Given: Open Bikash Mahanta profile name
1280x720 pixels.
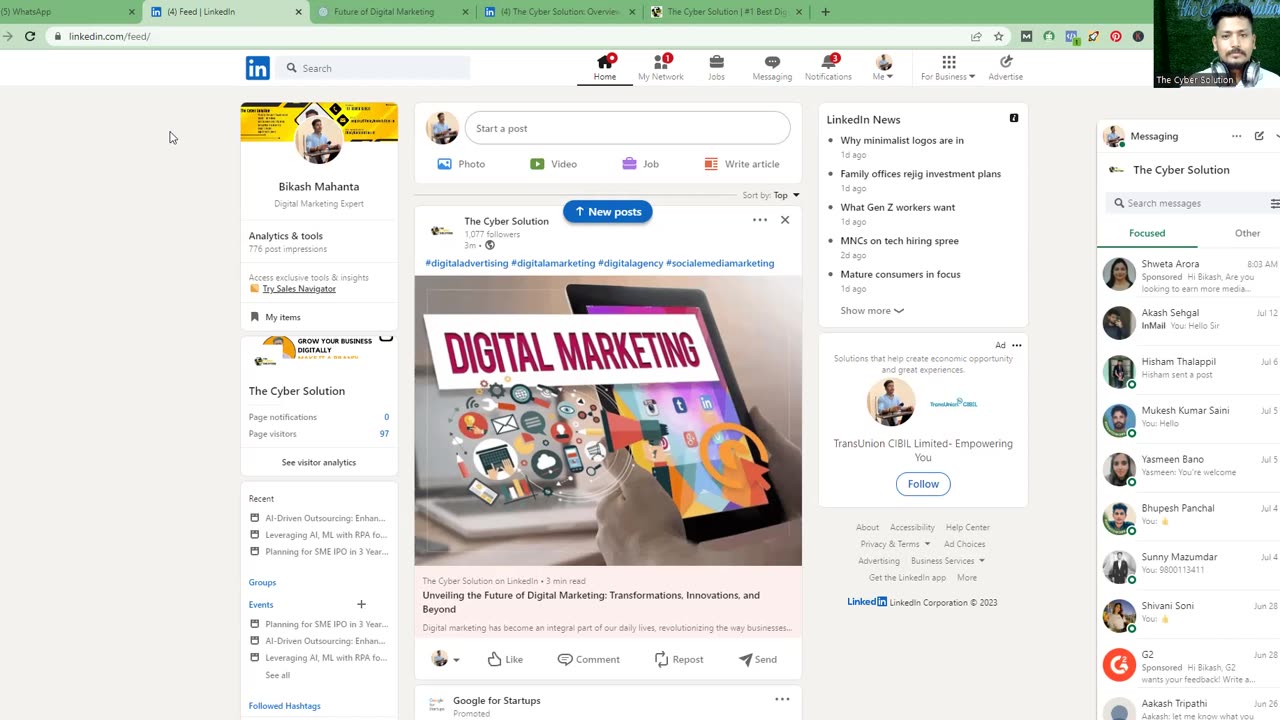Looking at the screenshot, I should 319,186.
